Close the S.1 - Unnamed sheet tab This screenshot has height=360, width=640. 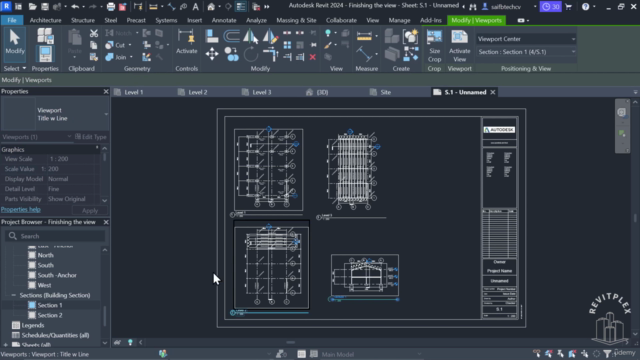pyautogui.click(x=493, y=92)
